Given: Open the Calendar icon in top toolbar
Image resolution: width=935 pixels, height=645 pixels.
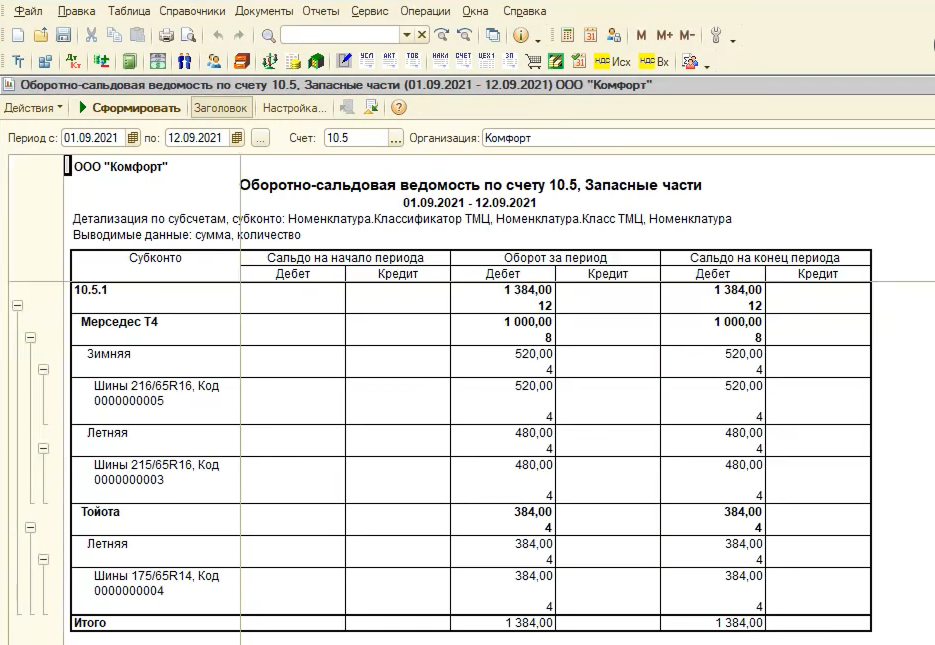Looking at the screenshot, I should point(590,35).
